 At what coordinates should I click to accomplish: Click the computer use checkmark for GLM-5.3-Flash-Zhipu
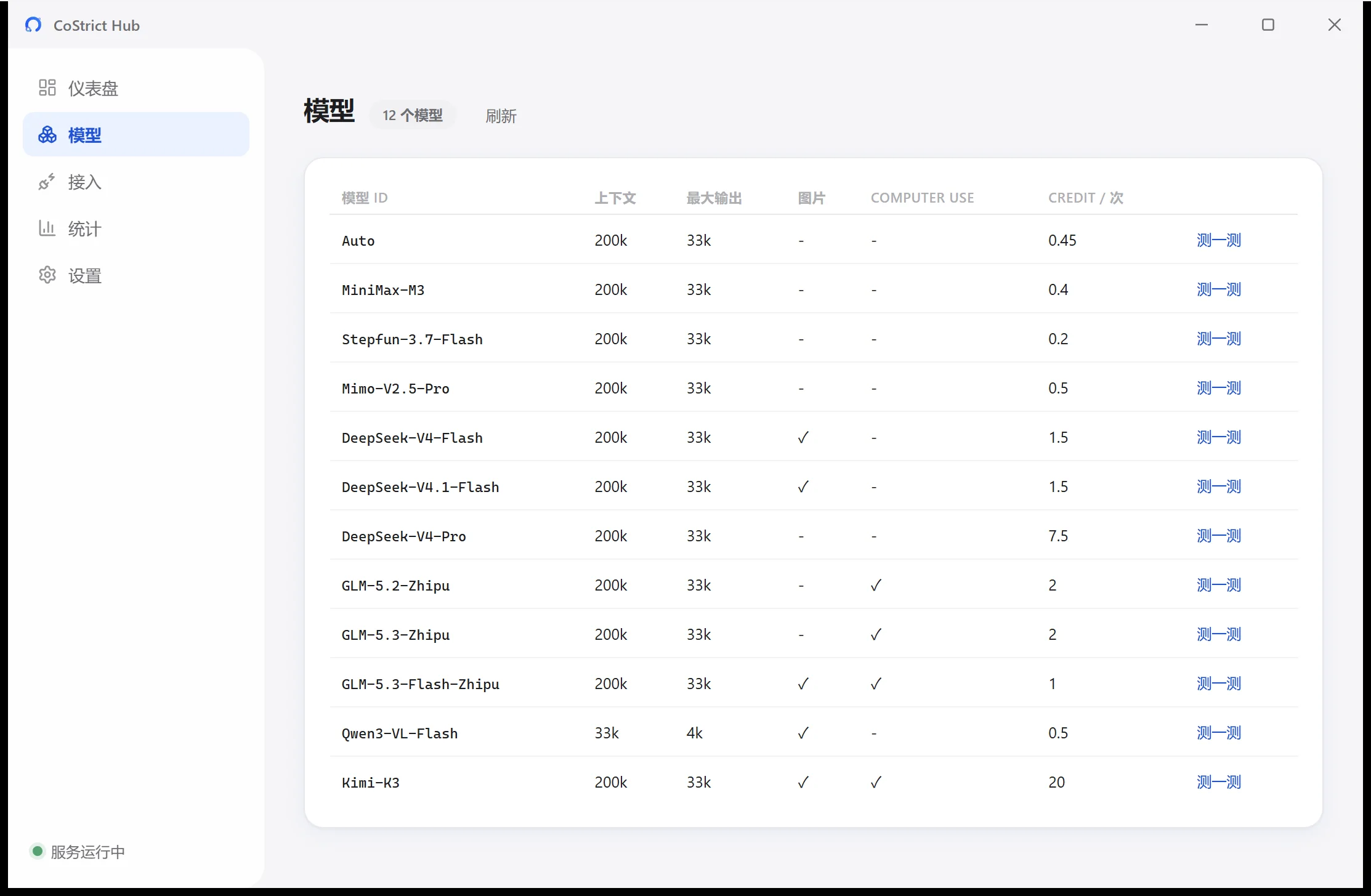point(876,684)
